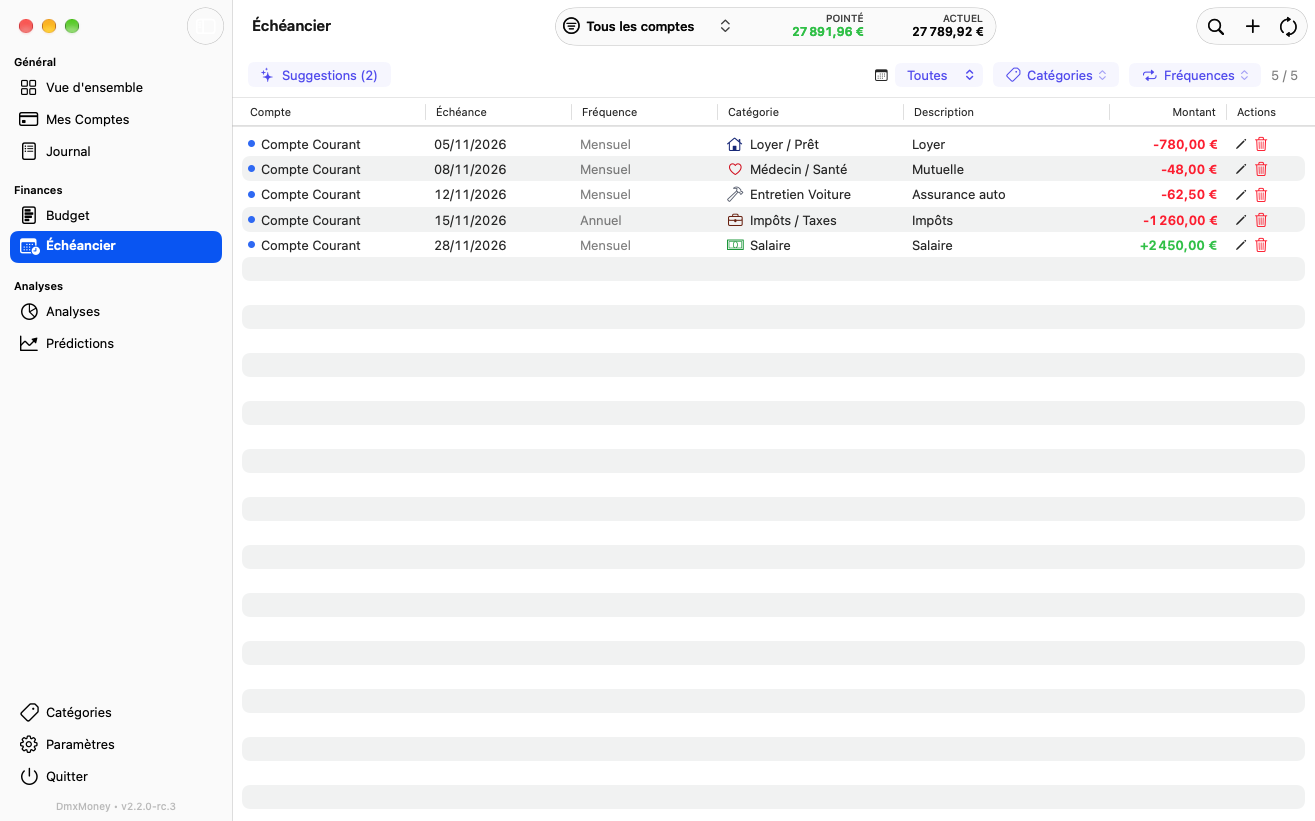
Task: Open the Suggestions (2) button
Action: 319,75
